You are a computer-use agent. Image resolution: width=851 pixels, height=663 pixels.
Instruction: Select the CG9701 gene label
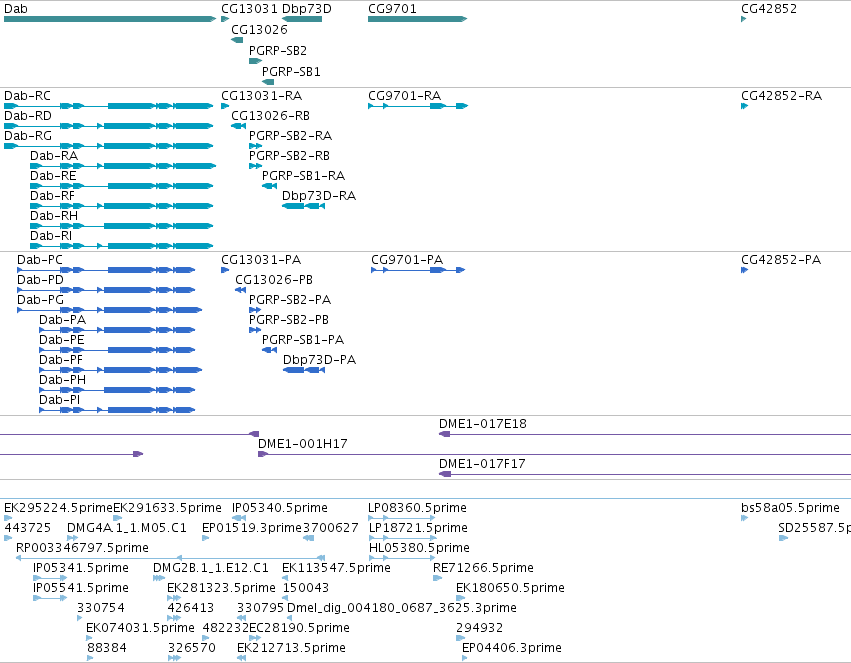392,9
